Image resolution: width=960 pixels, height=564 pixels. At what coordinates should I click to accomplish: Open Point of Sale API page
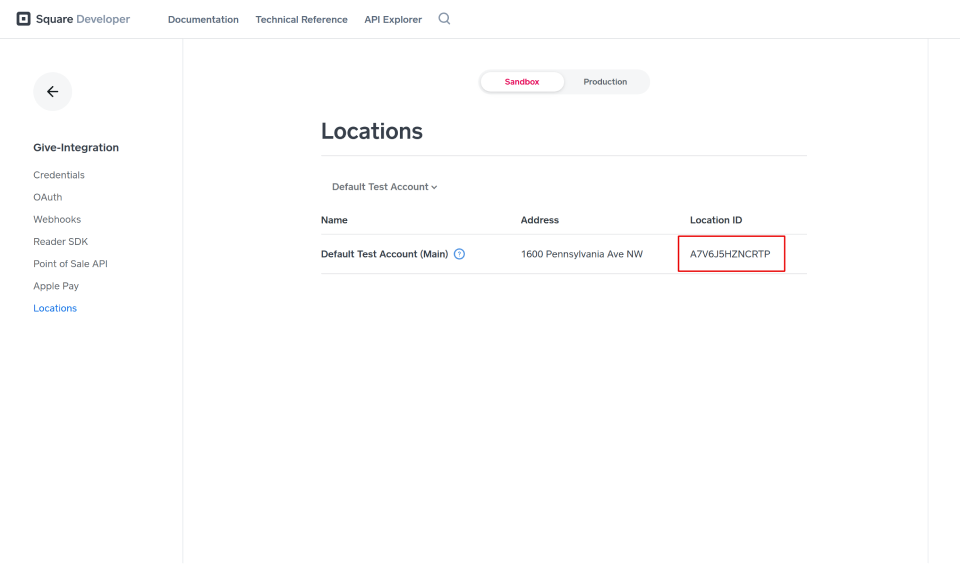70,264
